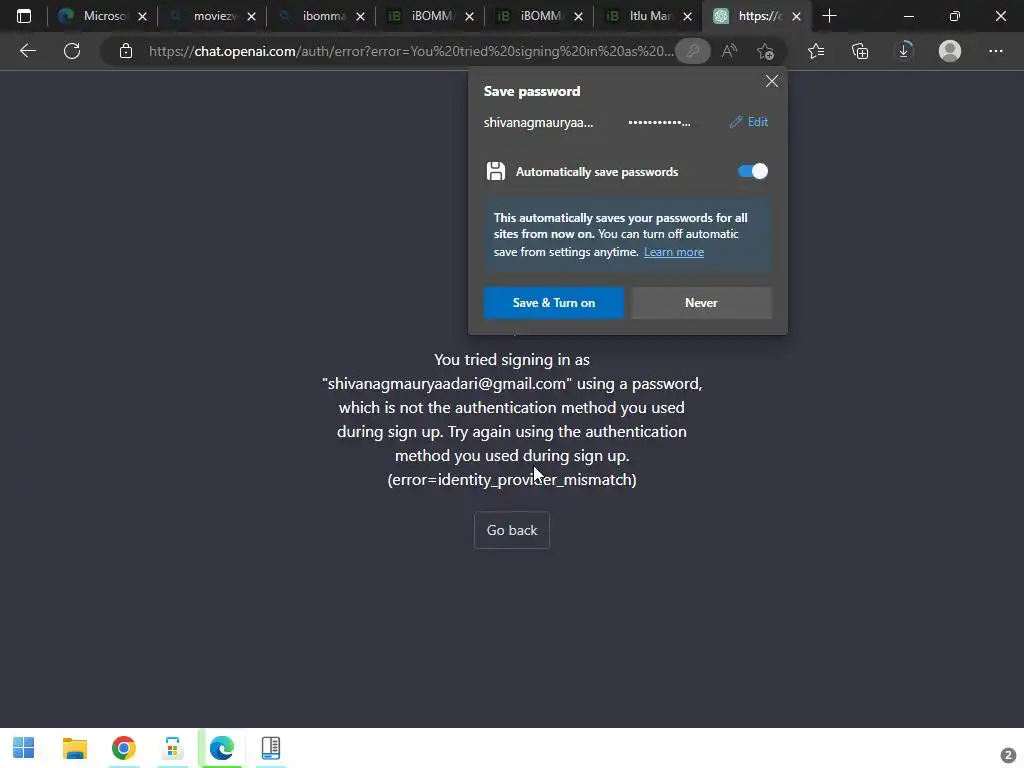Open the Collections icon

[860, 51]
